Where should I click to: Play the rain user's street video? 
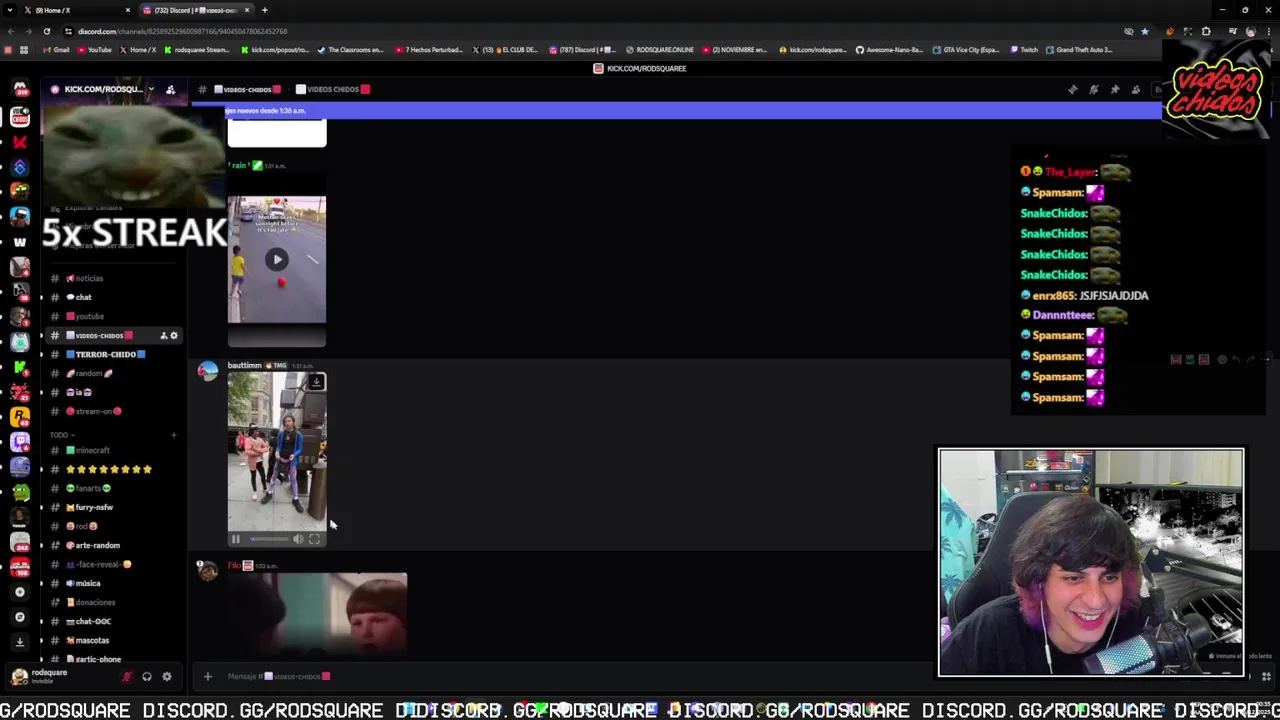tap(277, 260)
